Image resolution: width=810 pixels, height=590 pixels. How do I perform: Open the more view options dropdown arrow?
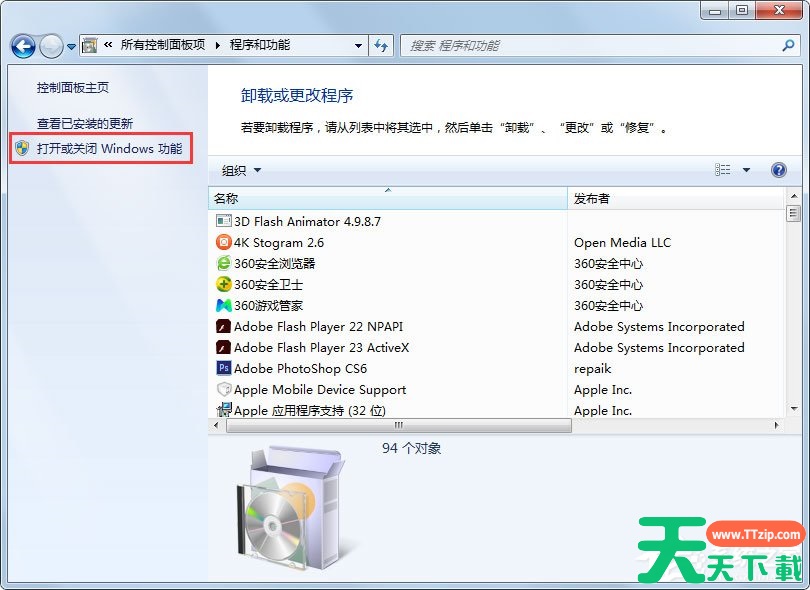(746, 169)
